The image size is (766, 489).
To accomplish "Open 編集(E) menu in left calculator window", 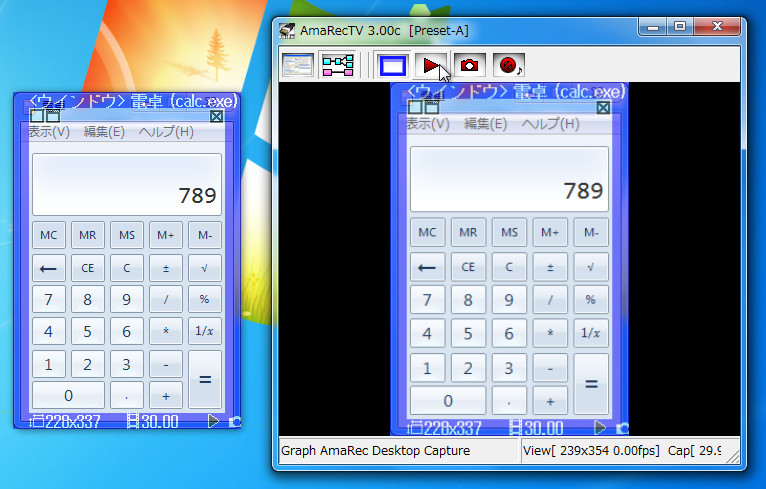I will pos(104,131).
